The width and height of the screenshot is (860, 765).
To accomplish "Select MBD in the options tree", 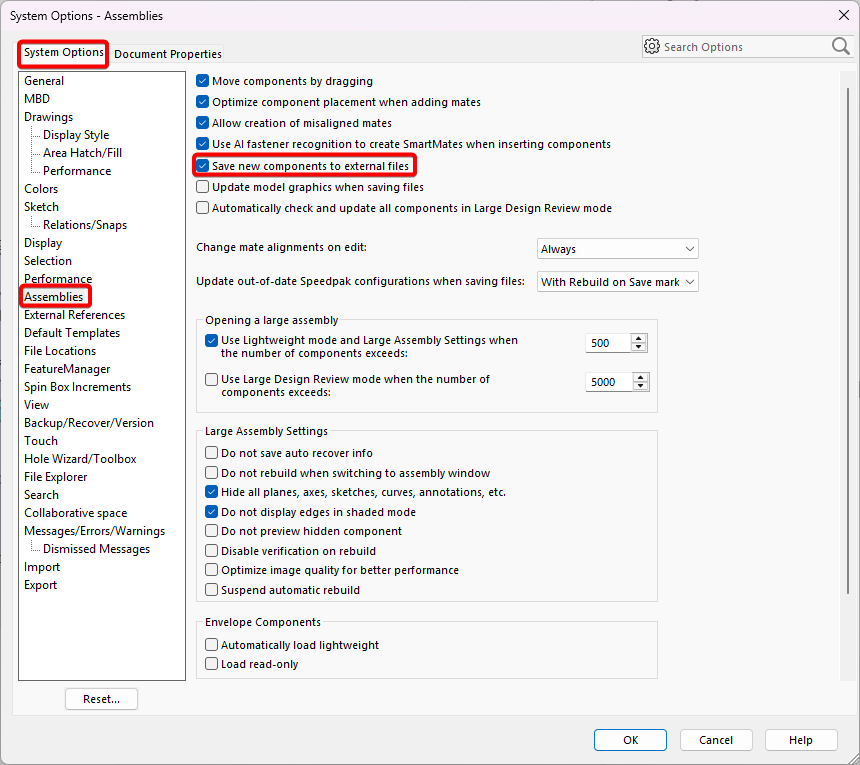I will pos(37,99).
